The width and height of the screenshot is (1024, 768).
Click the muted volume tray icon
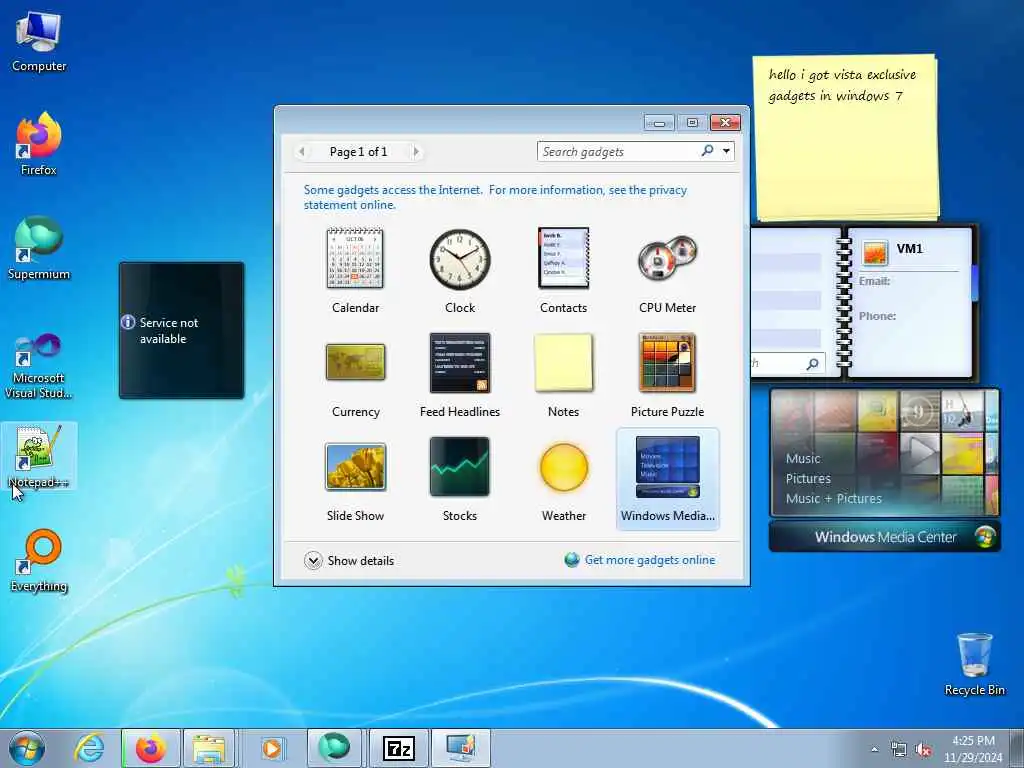[x=923, y=750]
